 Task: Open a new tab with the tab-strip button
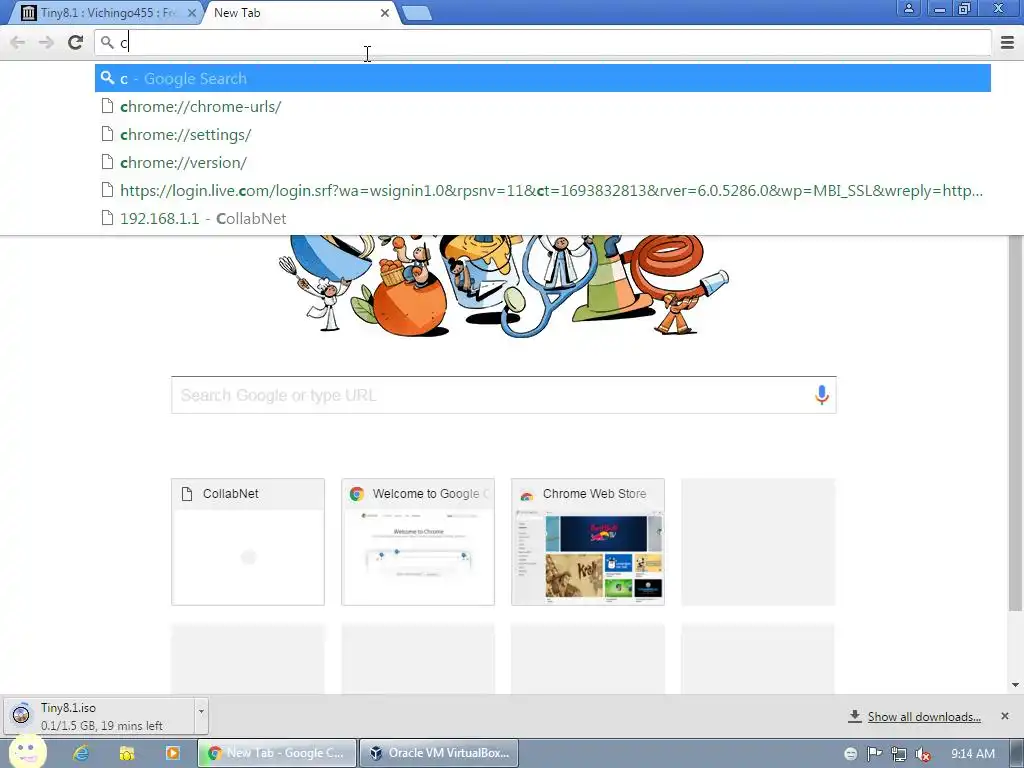click(417, 13)
